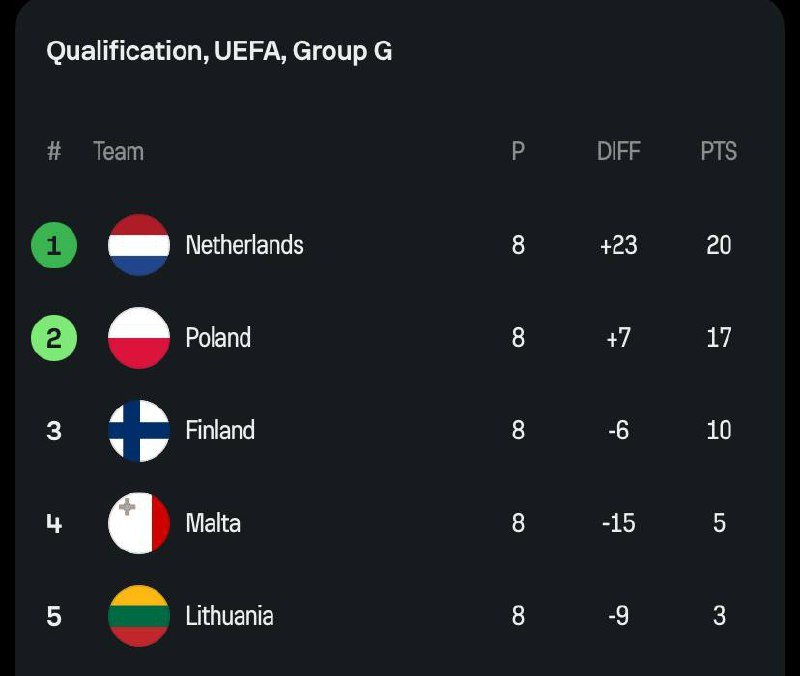Click the Netherlands flag icon
The height and width of the screenshot is (676, 800).
[139, 245]
